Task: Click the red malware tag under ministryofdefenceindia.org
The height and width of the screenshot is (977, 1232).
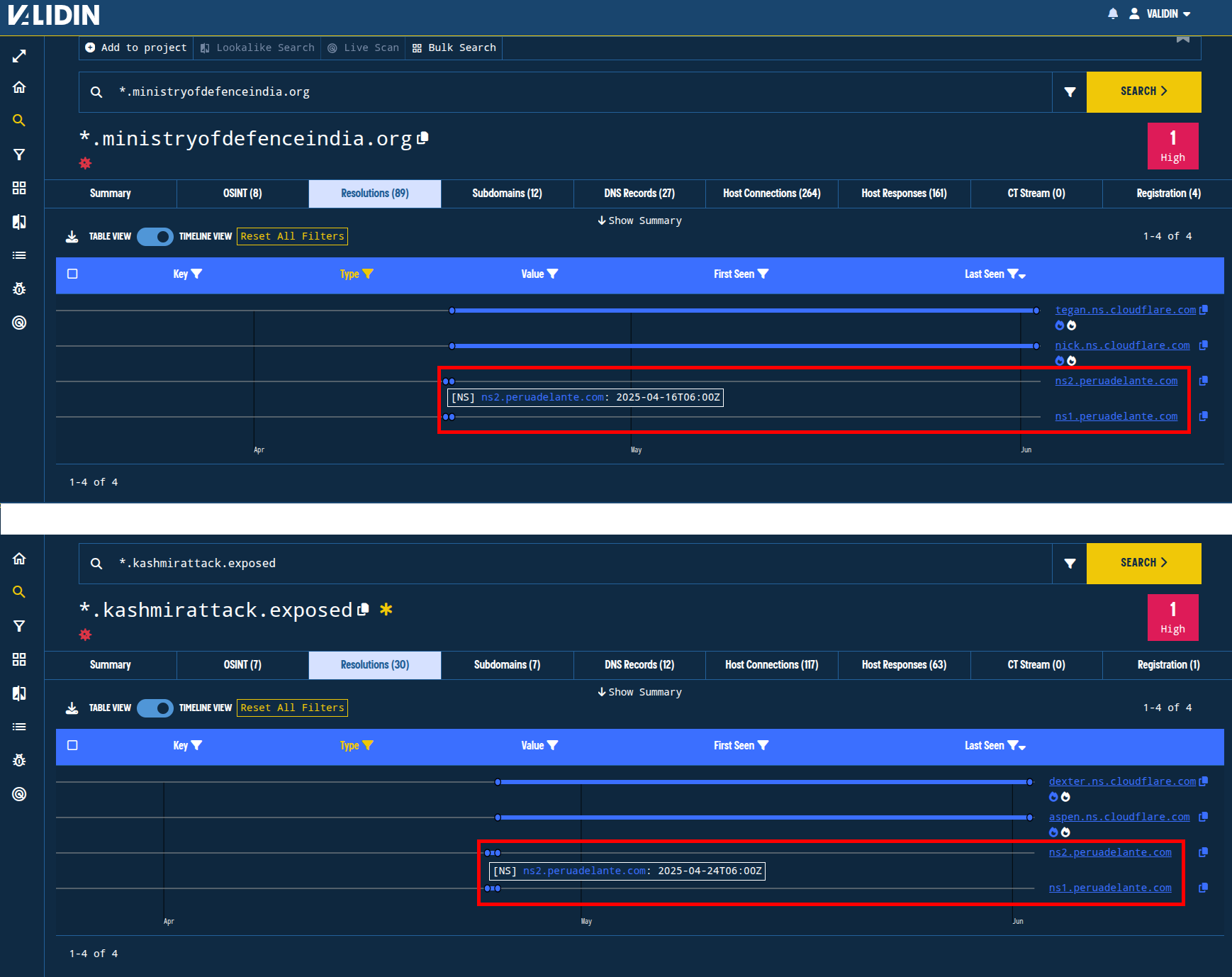Action: click(85, 164)
